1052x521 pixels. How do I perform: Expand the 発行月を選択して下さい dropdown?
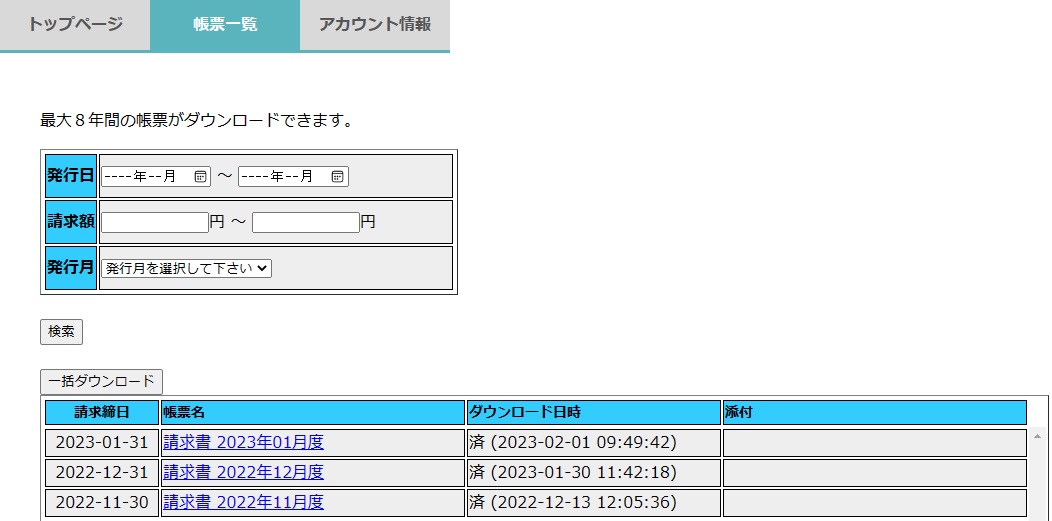click(x=186, y=268)
